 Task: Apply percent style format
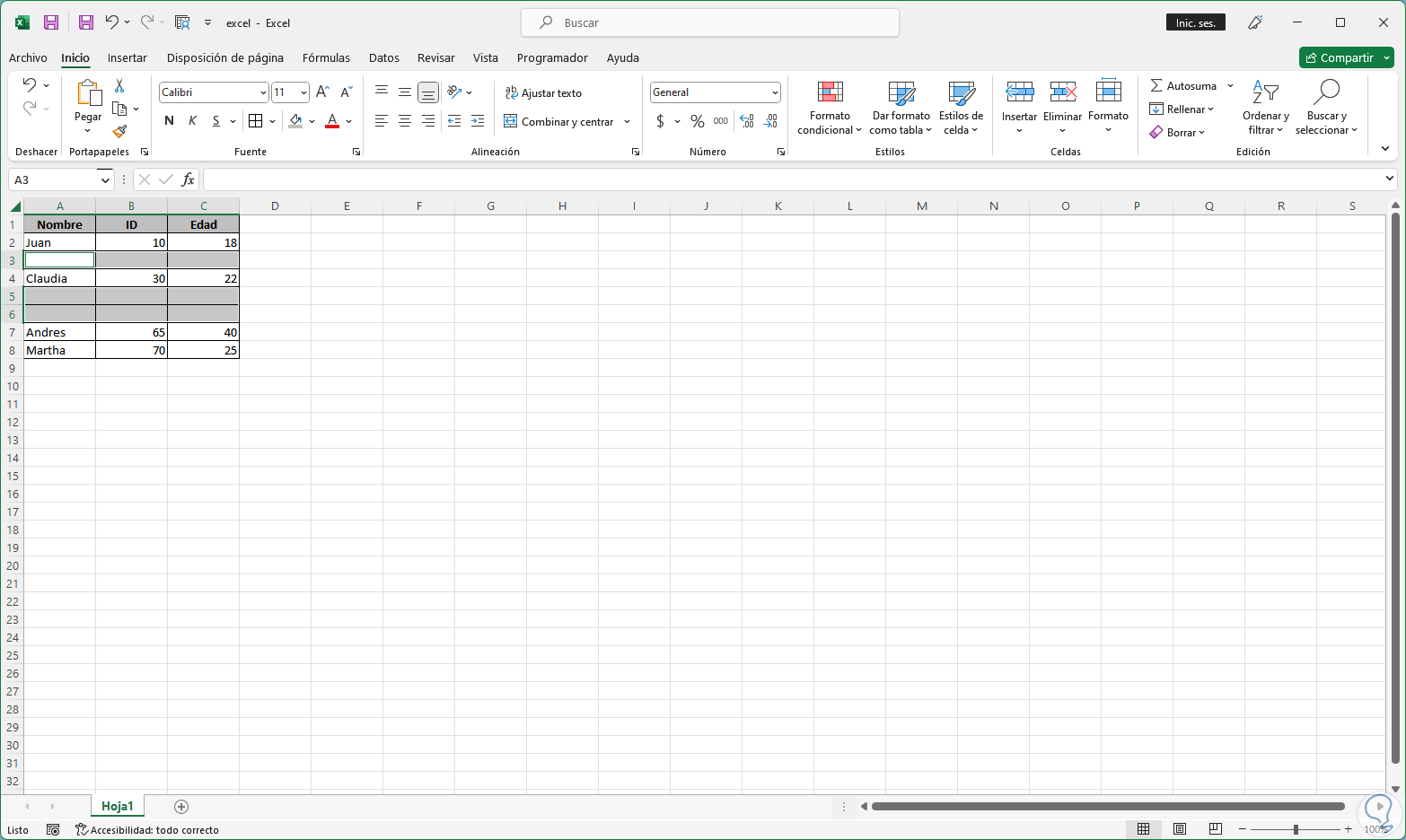coord(698,121)
